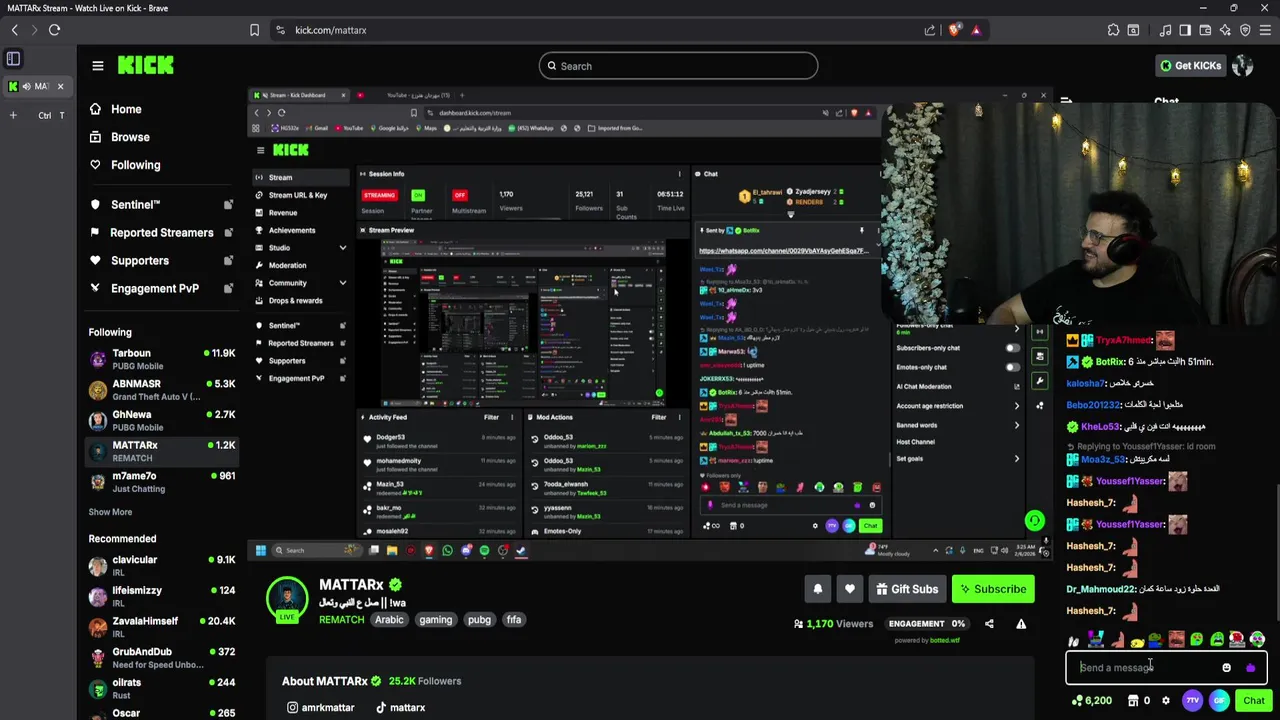Click the green KICK logo
1280x720 pixels.
(146, 66)
